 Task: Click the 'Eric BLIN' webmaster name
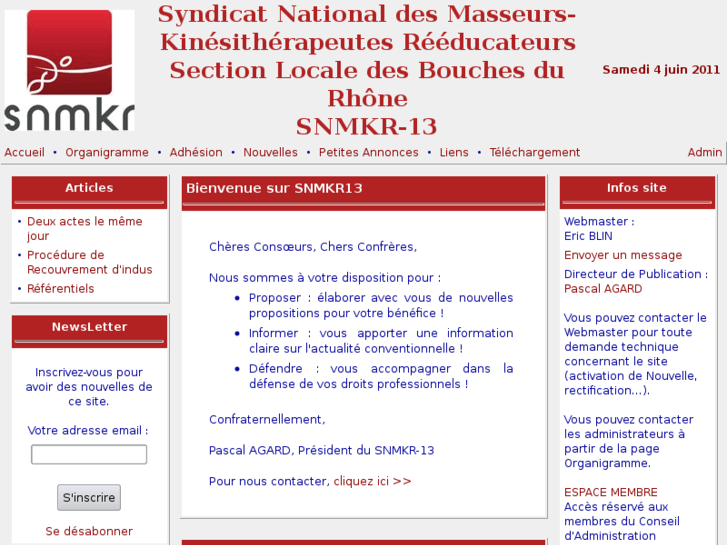coord(588,236)
